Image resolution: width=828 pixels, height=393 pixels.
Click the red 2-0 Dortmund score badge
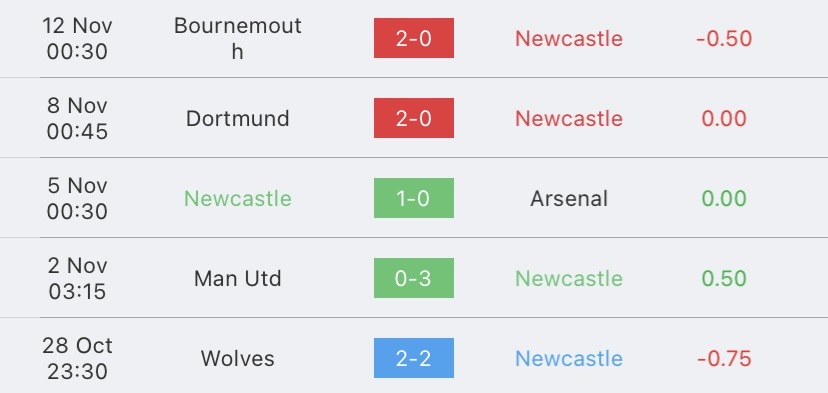[x=413, y=118]
